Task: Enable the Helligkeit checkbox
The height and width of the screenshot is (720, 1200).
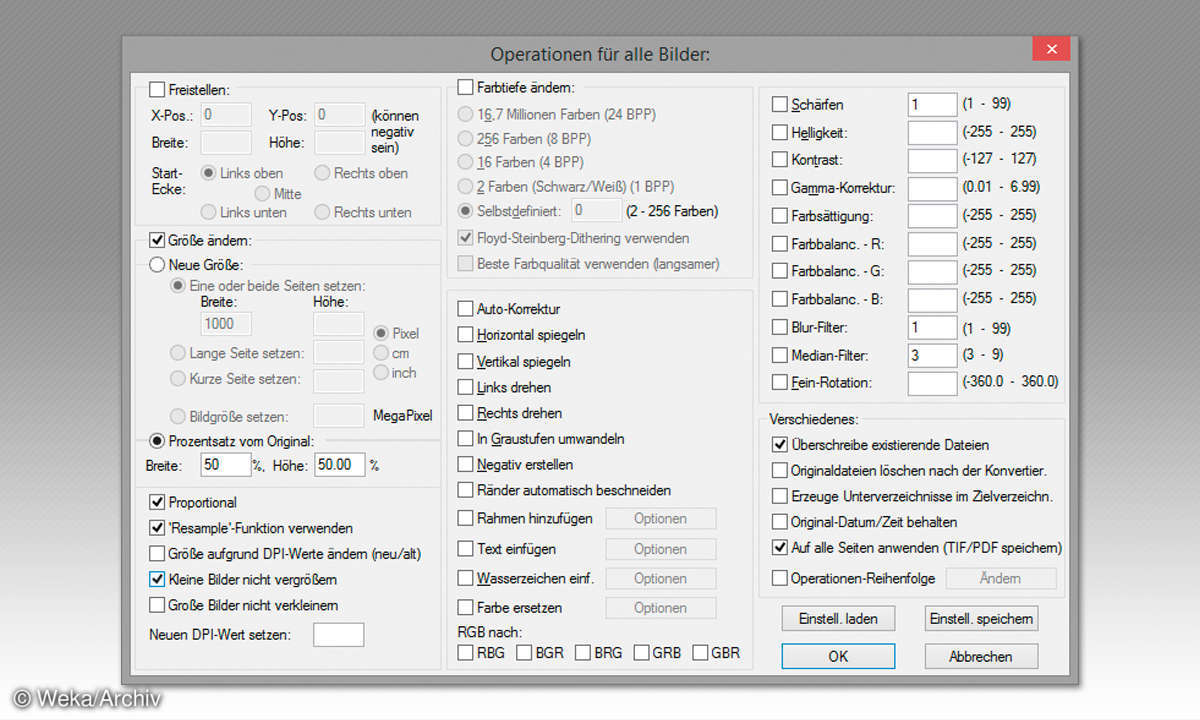Action: 780,132
